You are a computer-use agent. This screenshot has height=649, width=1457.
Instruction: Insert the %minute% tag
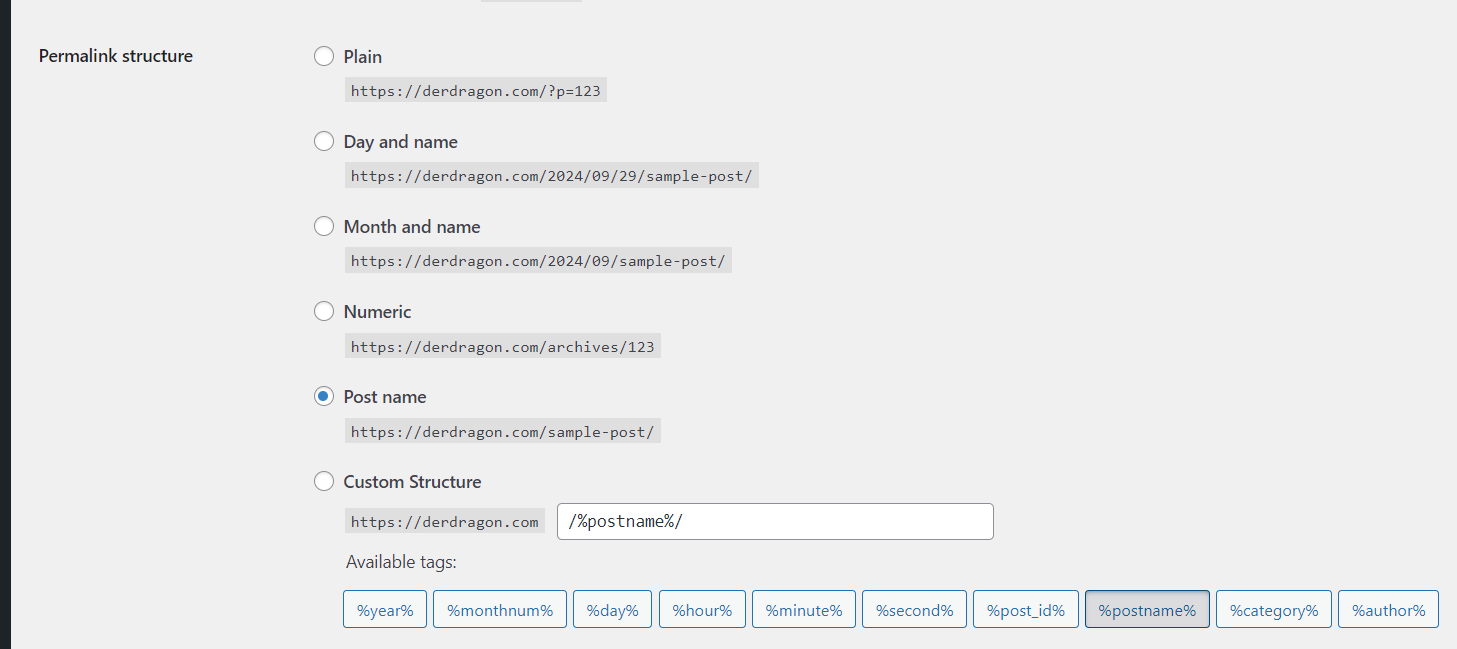point(804,610)
